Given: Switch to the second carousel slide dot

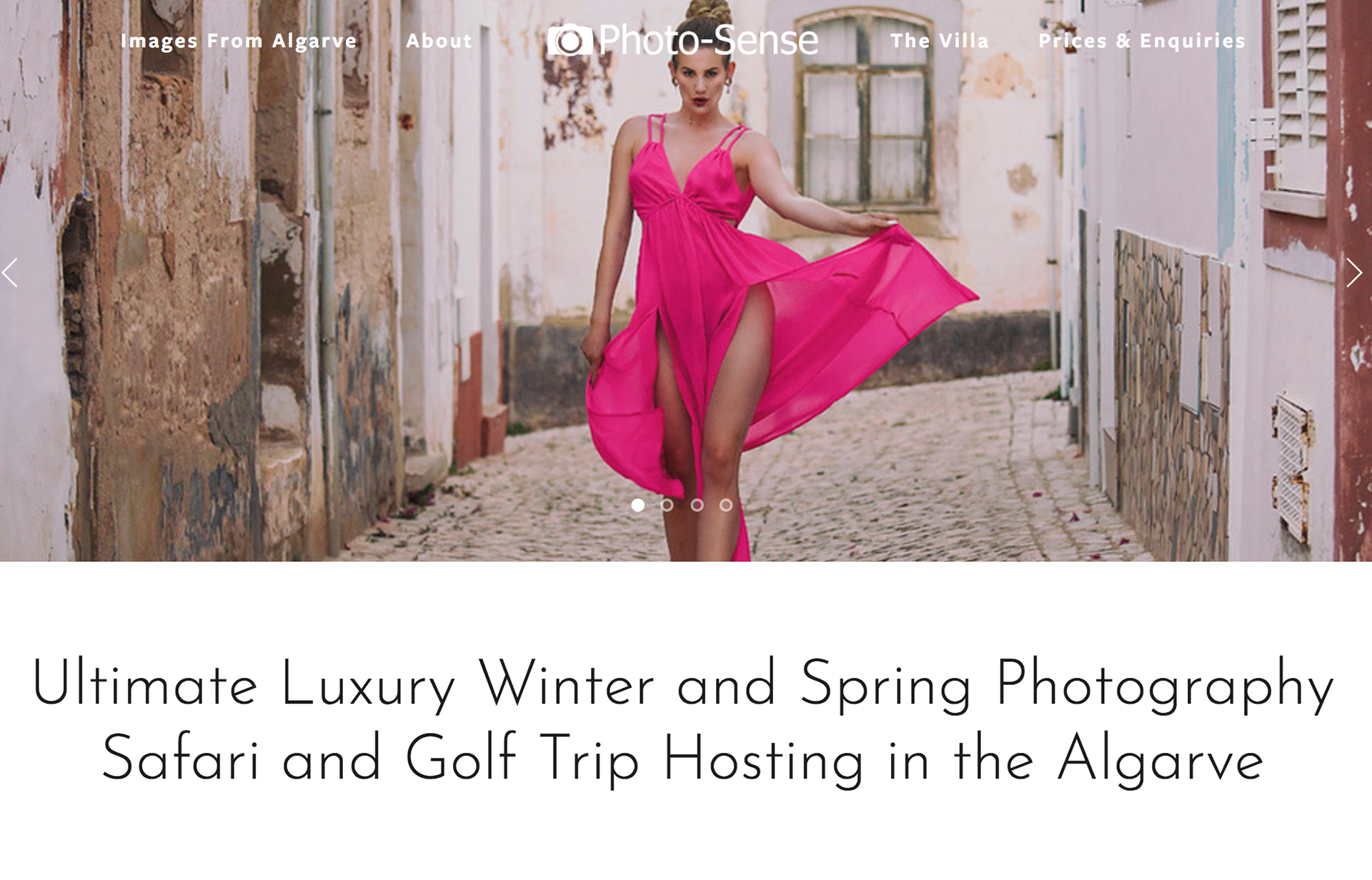Looking at the screenshot, I should point(667,505).
